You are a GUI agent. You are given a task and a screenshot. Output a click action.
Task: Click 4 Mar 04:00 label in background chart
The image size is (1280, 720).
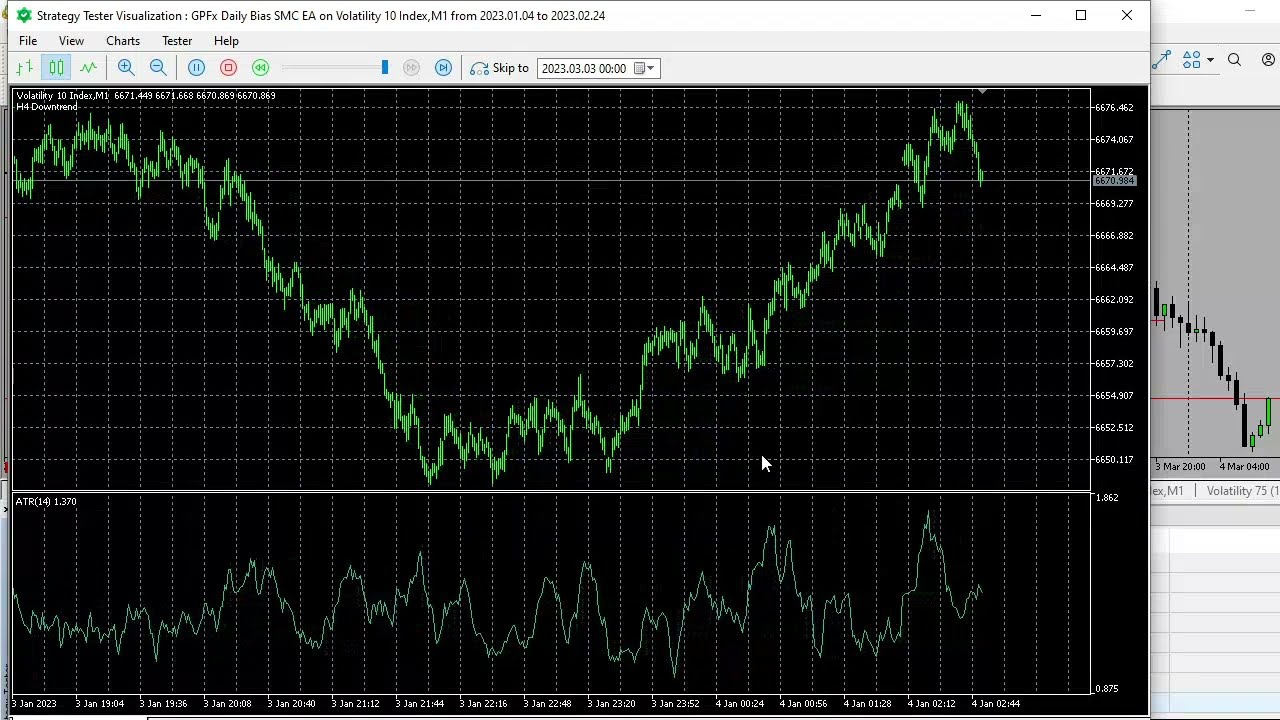tap(1244, 467)
